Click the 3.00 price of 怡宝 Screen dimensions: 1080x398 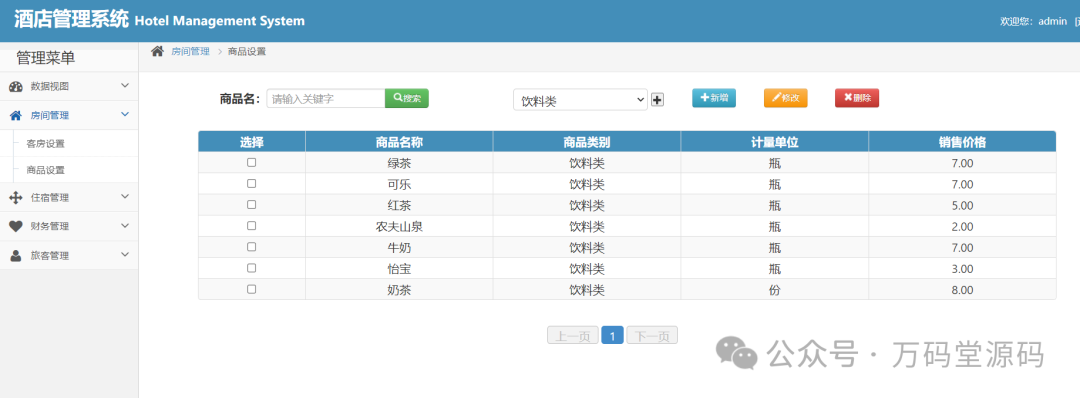[x=962, y=269]
